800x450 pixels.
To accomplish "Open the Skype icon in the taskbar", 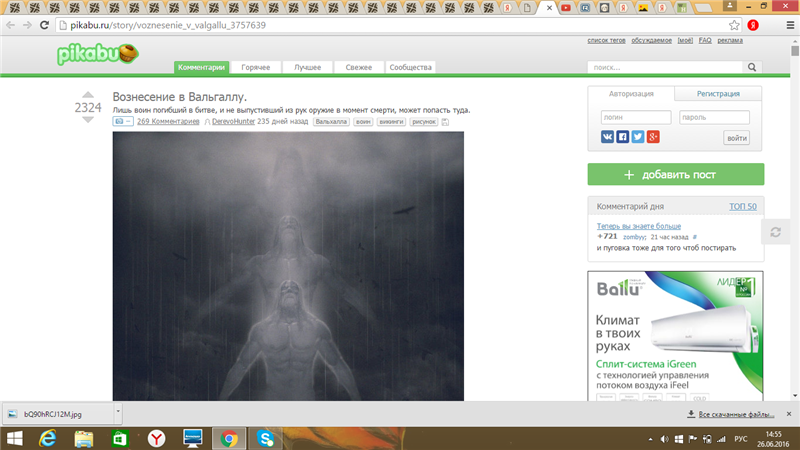I will pos(266,438).
